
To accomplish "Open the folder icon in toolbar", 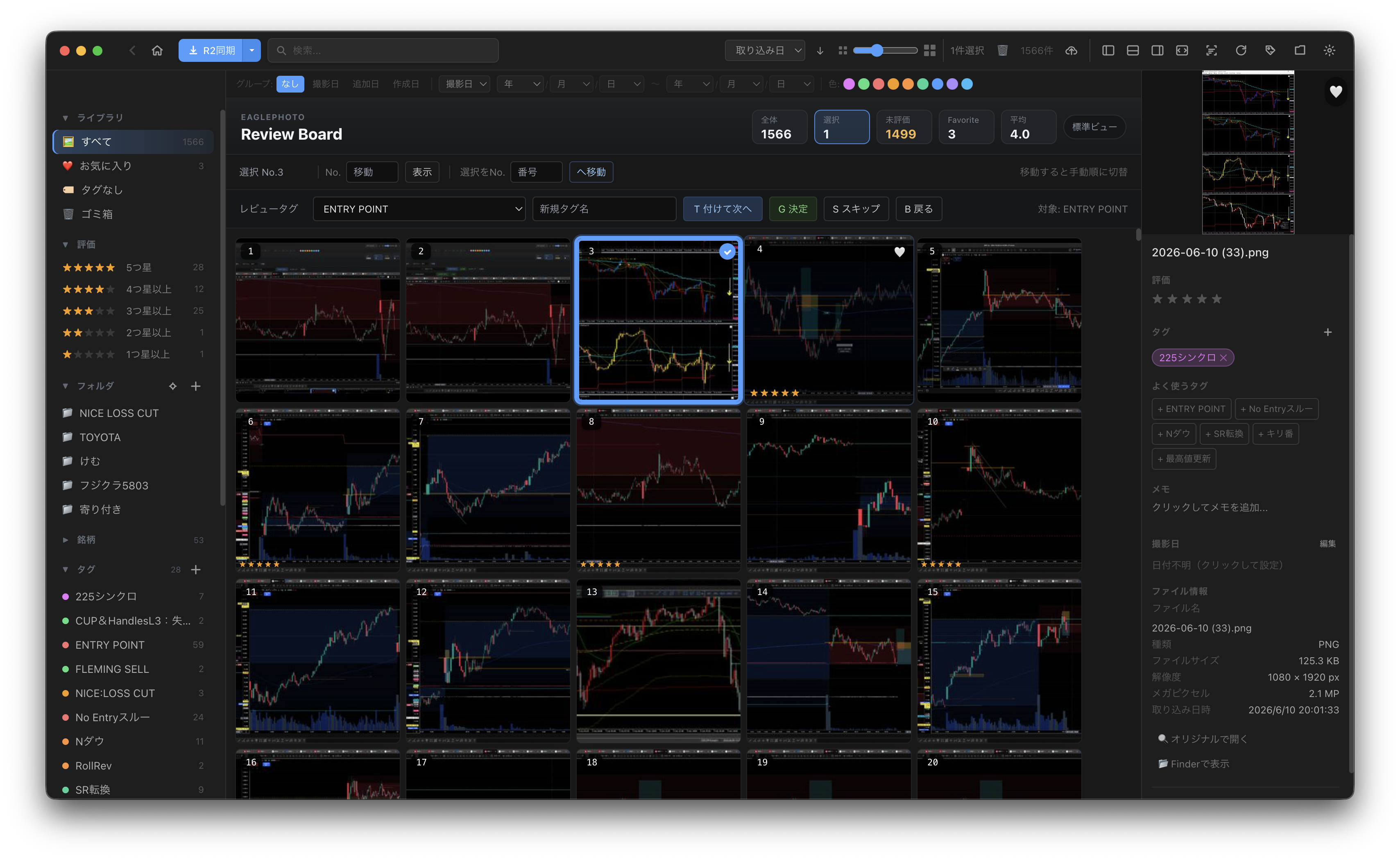I will click(x=1300, y=51).
